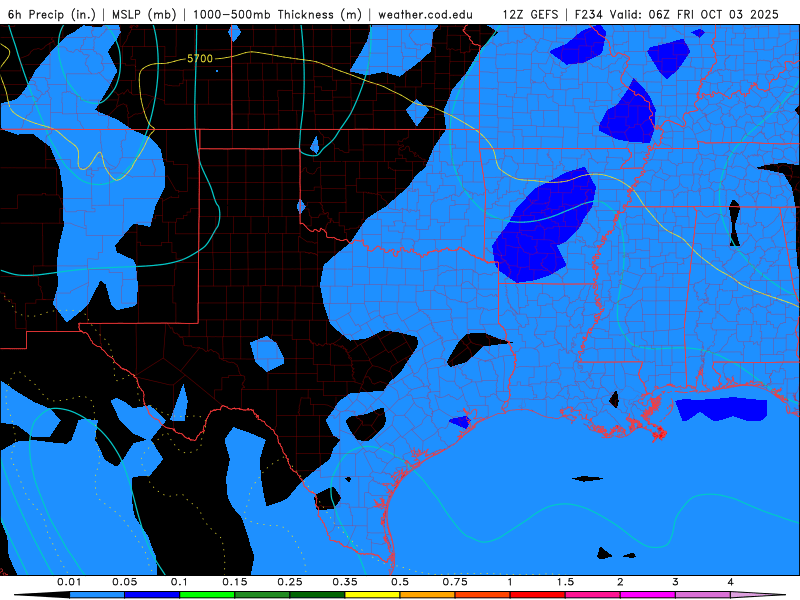Click the "1000-500mb Thickness (m)" header label

tap(277, 14)
